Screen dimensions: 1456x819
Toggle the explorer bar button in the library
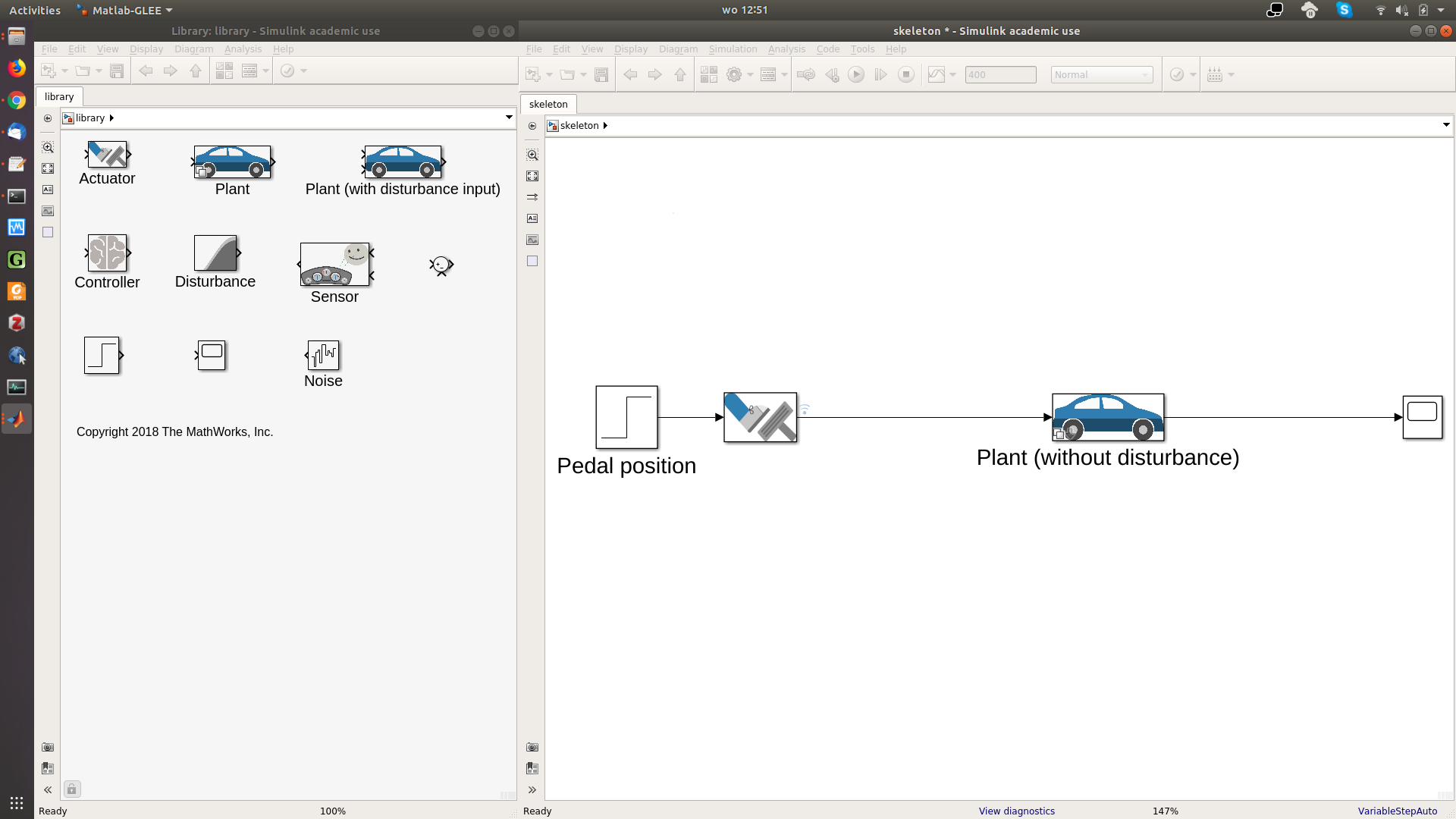(48, 118)
